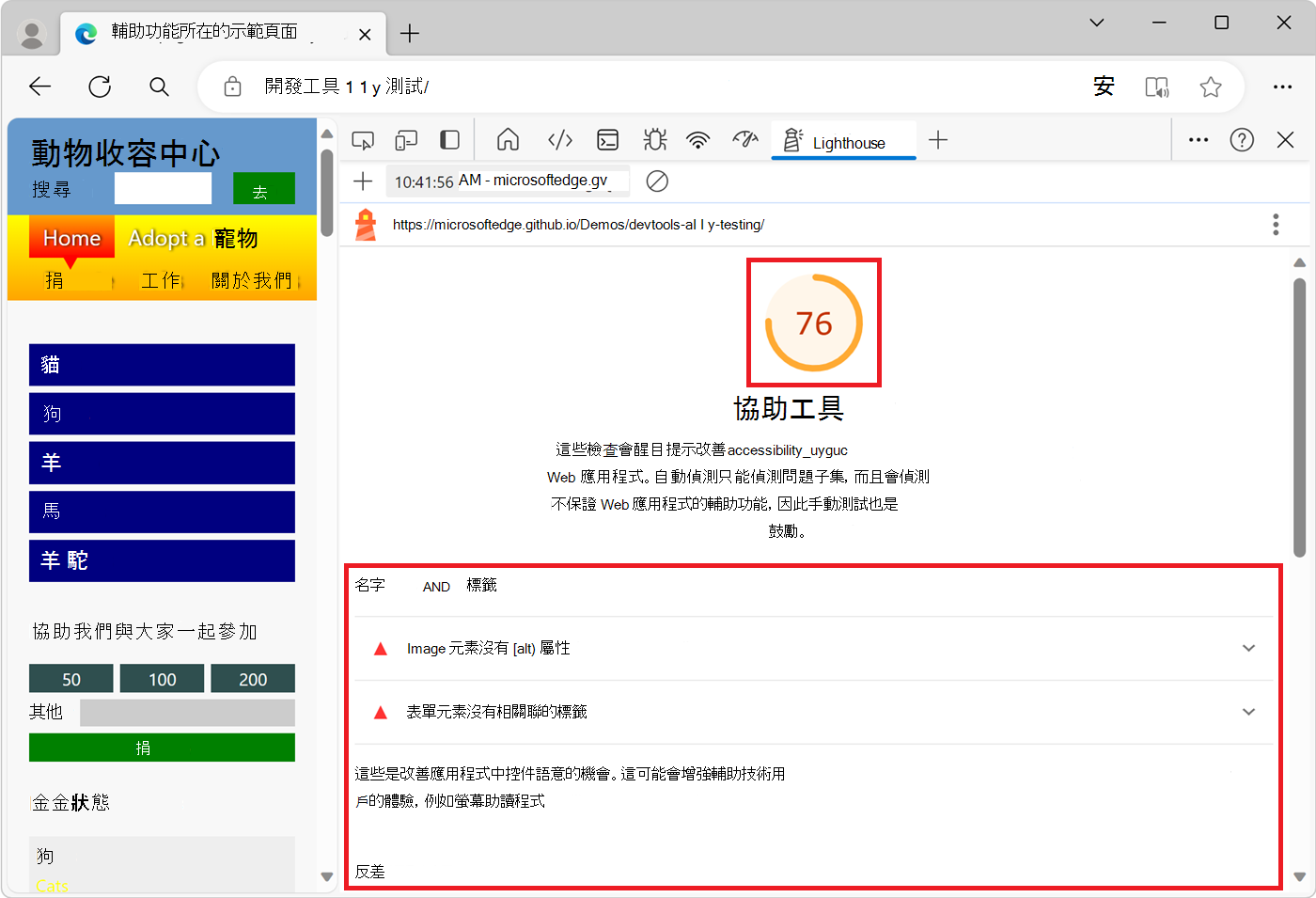Start a new Lighthouse report with plus button
The image size is (1316, 898).
(363, 181)
